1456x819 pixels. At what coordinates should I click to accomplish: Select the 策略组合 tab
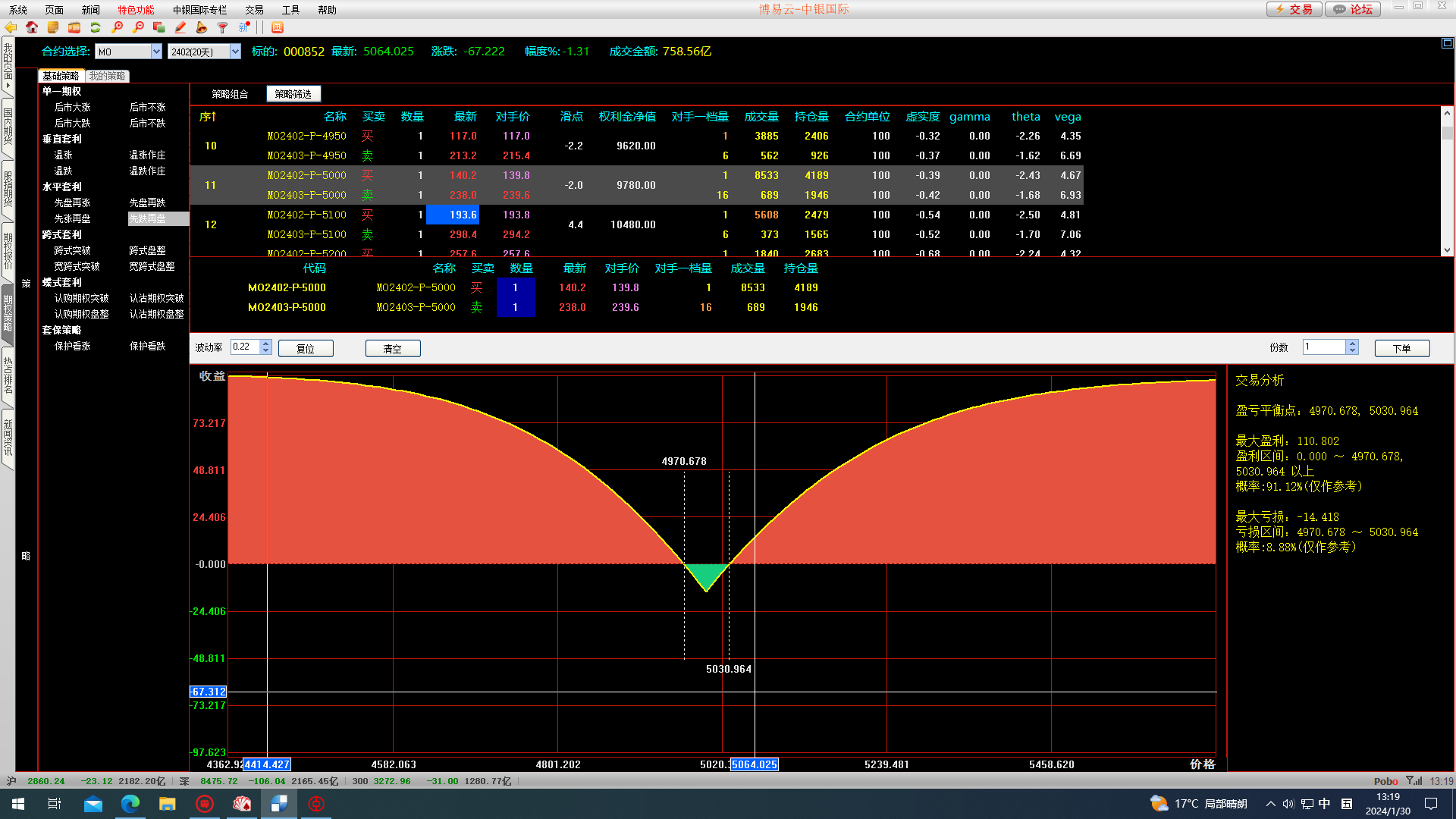pyautogui.click(x=230, y=94)
